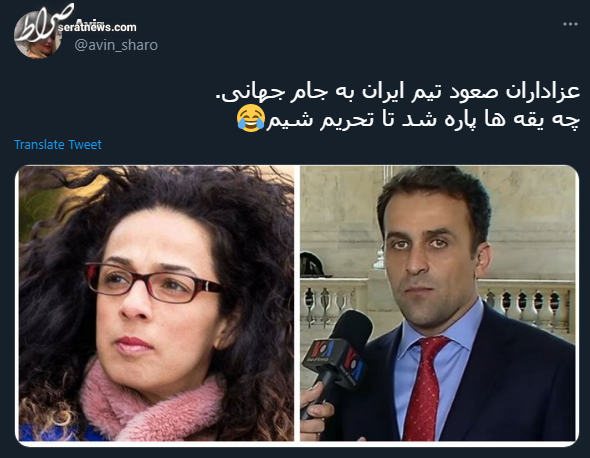
Task: Click the first line of tweet text
Action: click(x=397, y=92)
